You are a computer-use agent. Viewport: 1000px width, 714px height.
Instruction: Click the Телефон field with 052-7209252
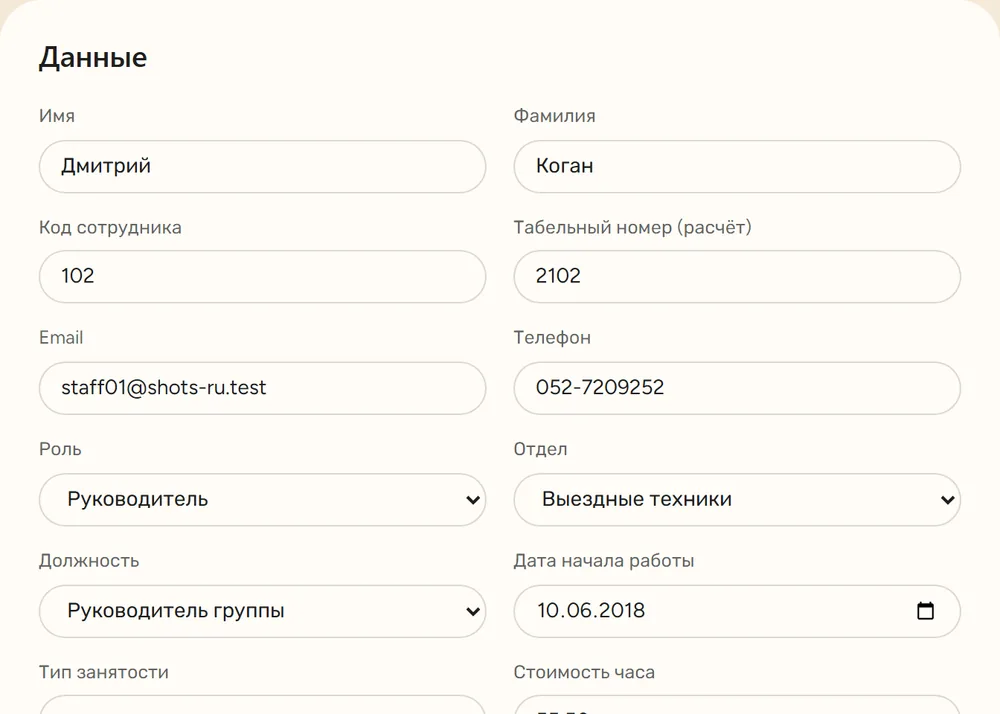point(737,388)
